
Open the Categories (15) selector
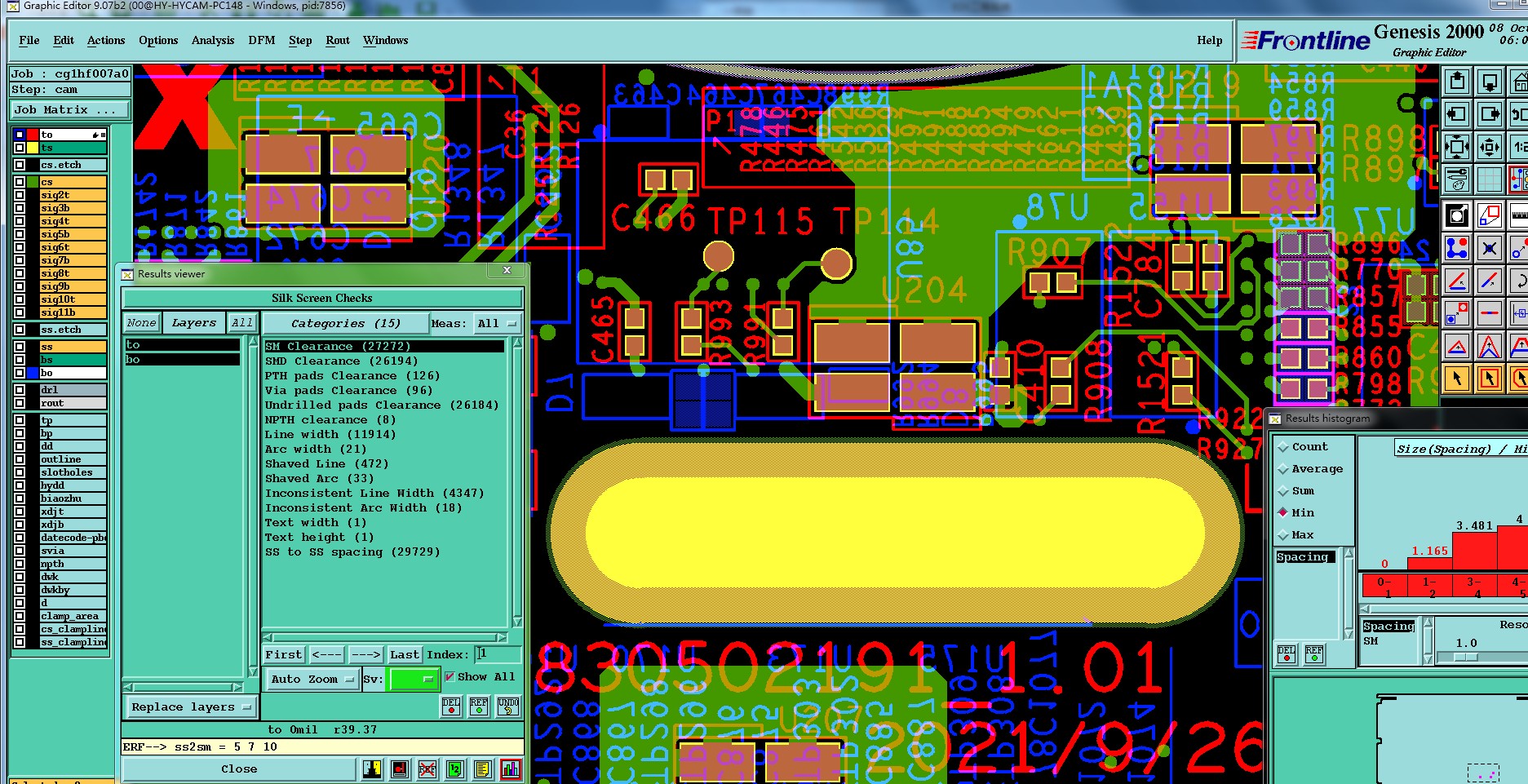click(346, 324)
